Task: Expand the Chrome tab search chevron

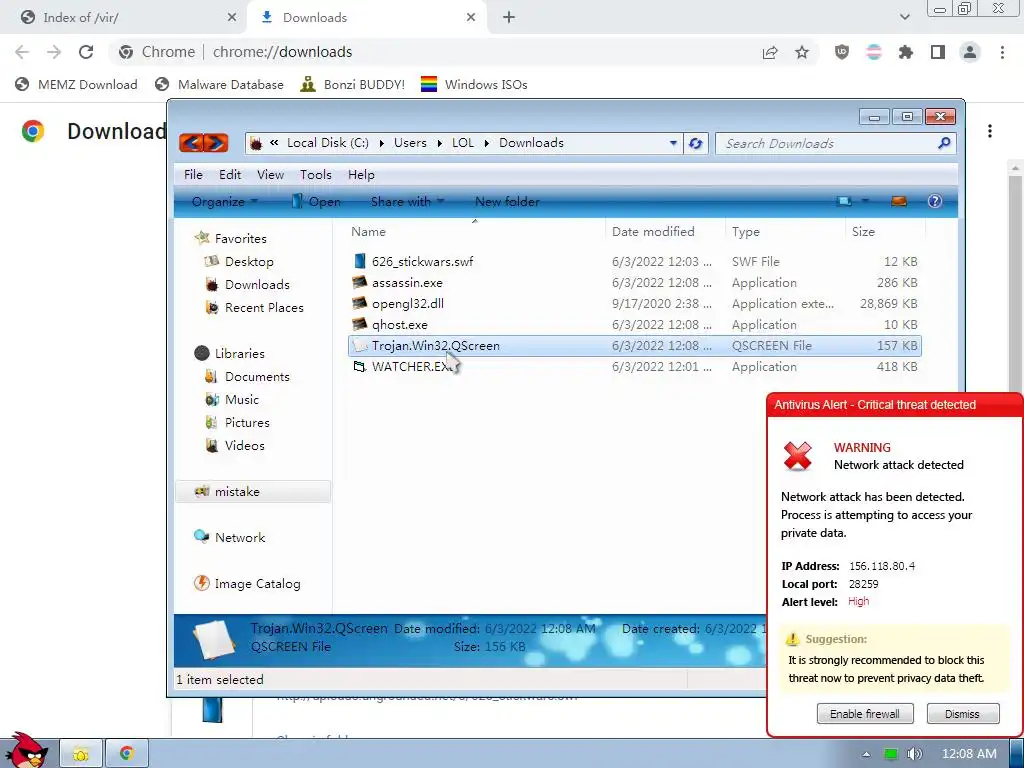Action: point(904,18)
